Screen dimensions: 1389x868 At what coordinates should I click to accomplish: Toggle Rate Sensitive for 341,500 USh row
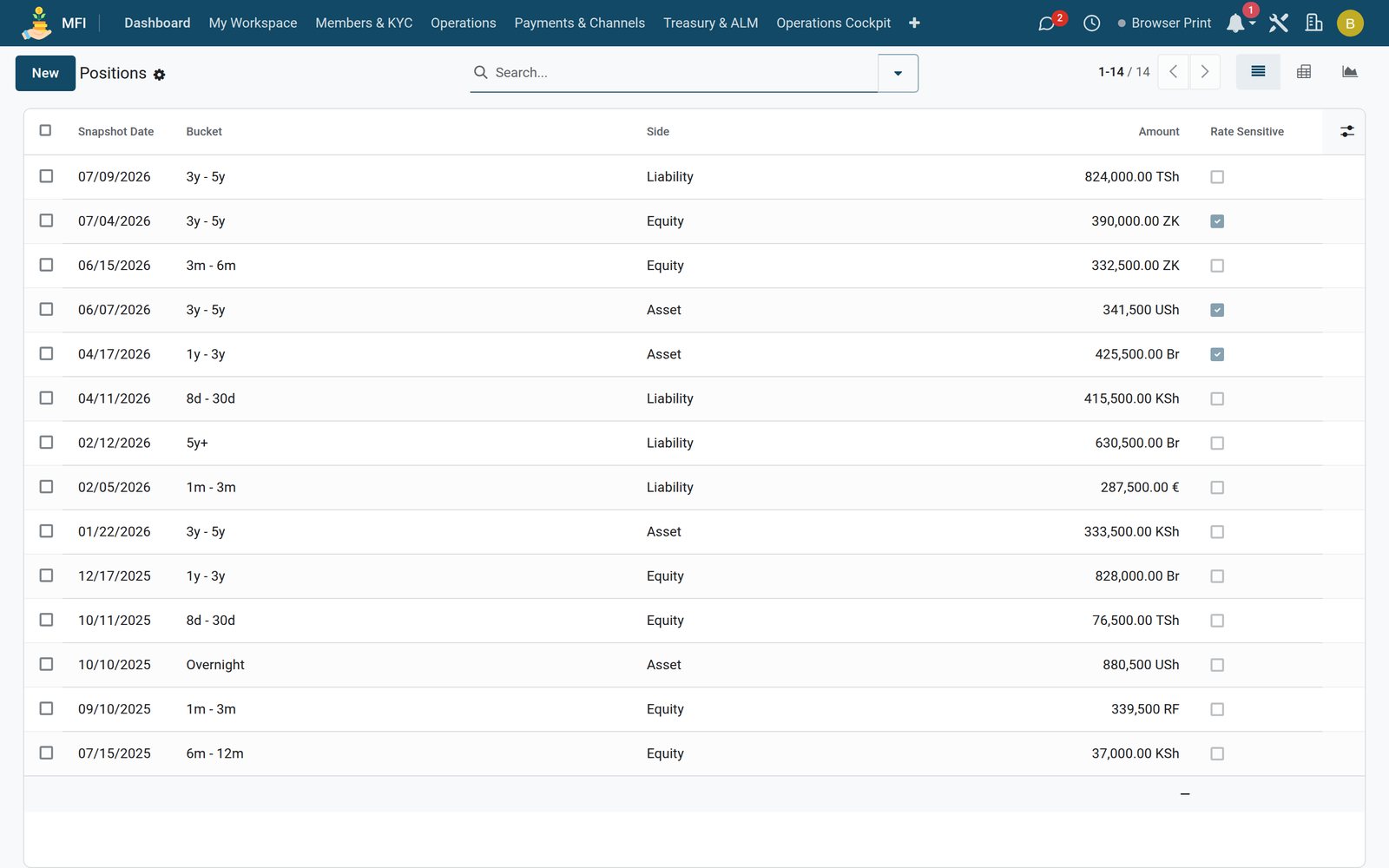(1217, 310)
